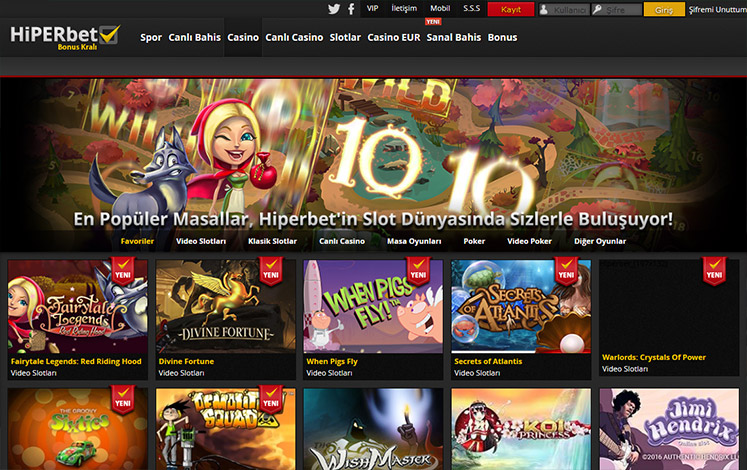Click the When Pigs Fly title link
Image resolution: width=747 pixels, height=470 pixels.
coord(332,361)
